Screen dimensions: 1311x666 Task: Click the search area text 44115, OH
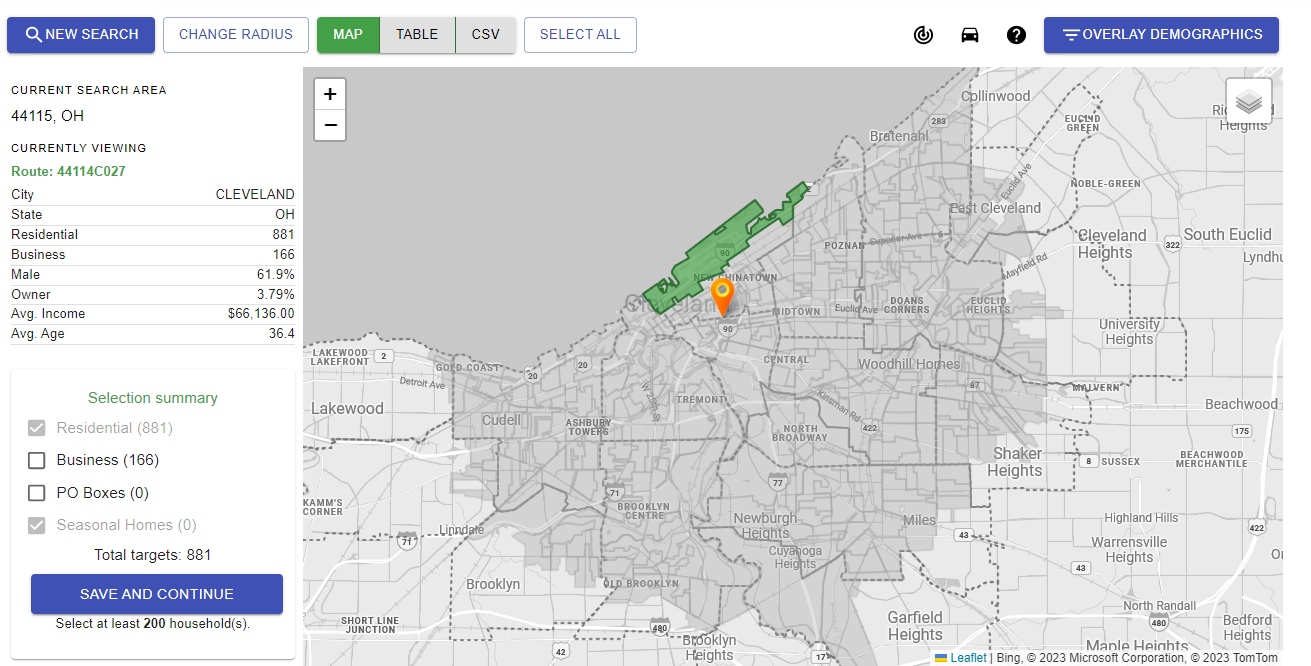(47, 116)
